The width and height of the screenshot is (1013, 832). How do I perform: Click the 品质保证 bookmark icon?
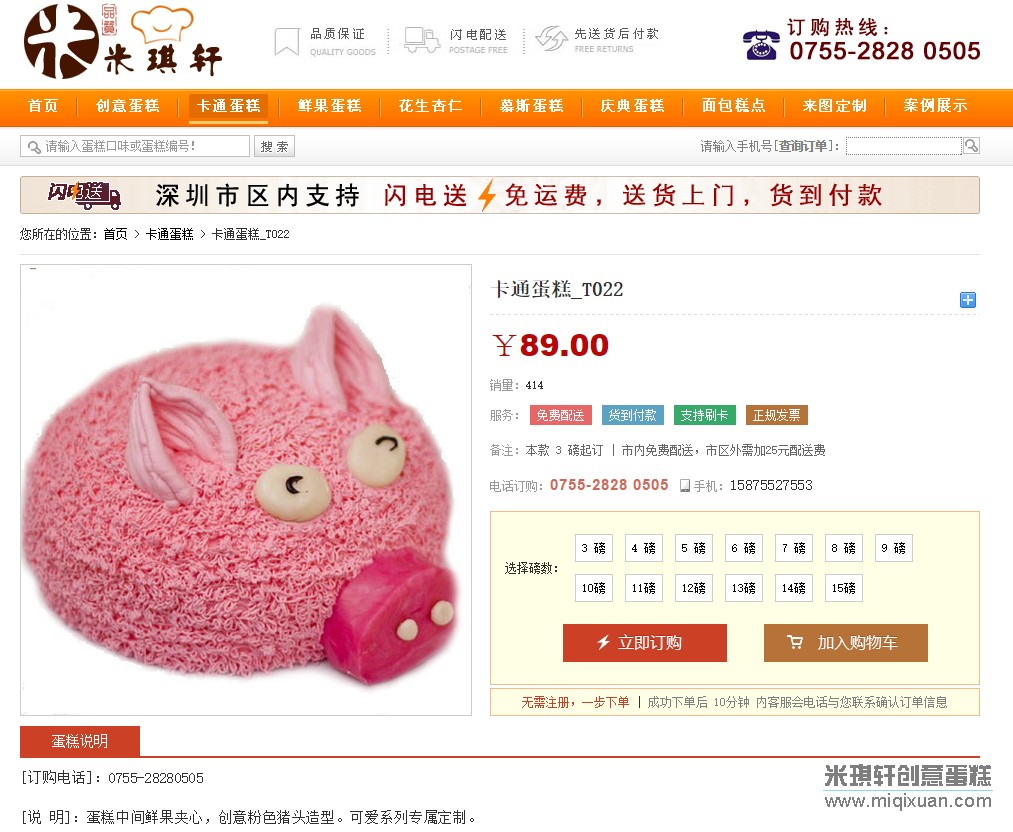[287, 41]
